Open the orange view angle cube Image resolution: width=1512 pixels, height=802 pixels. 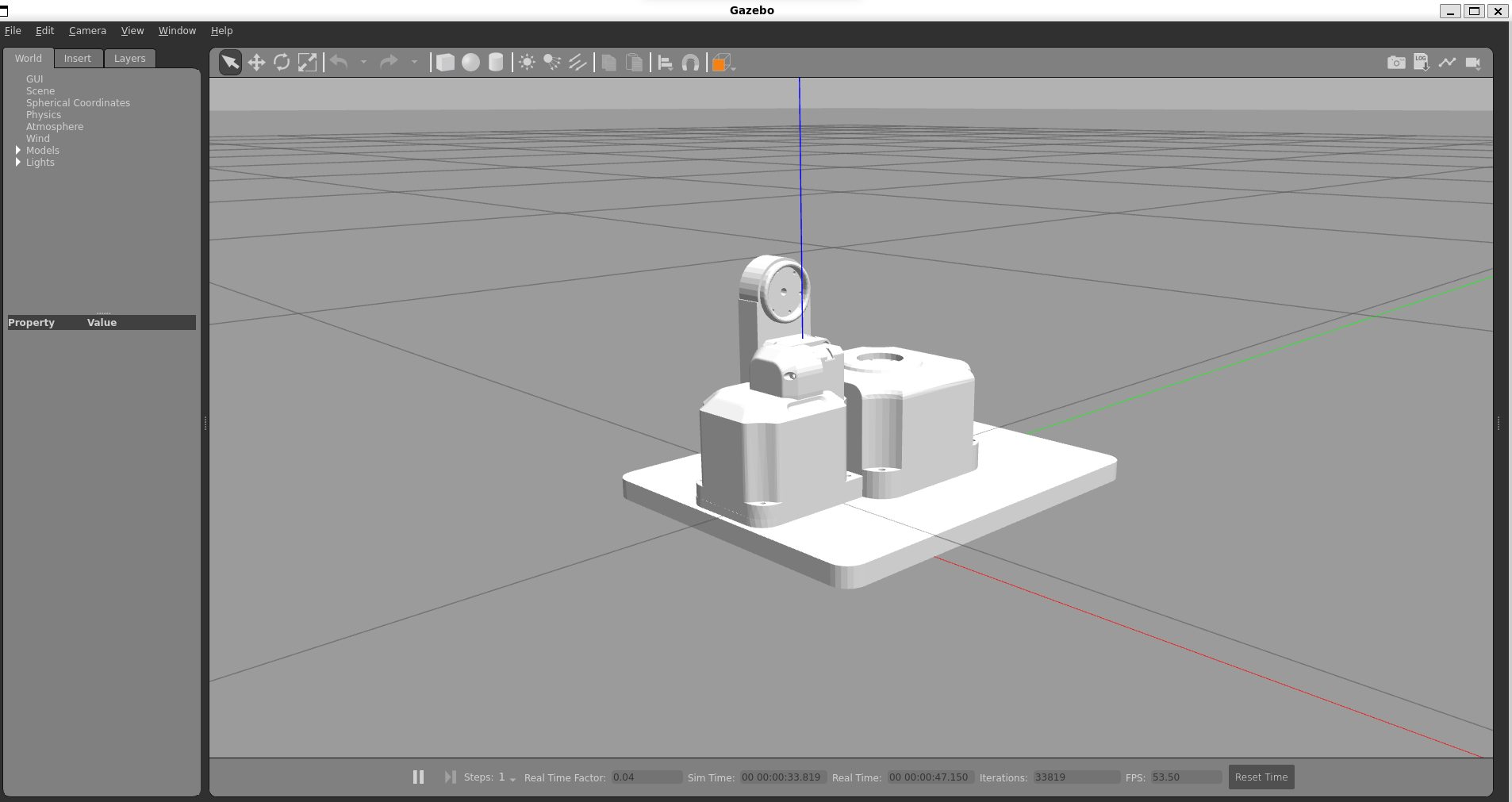[x=723, y=63]
